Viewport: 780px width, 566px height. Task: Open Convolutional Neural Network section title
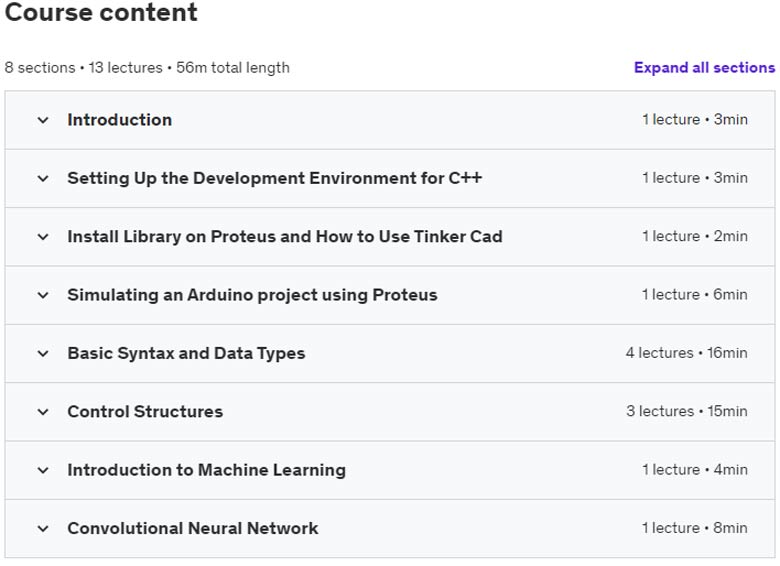click(193, 528)
